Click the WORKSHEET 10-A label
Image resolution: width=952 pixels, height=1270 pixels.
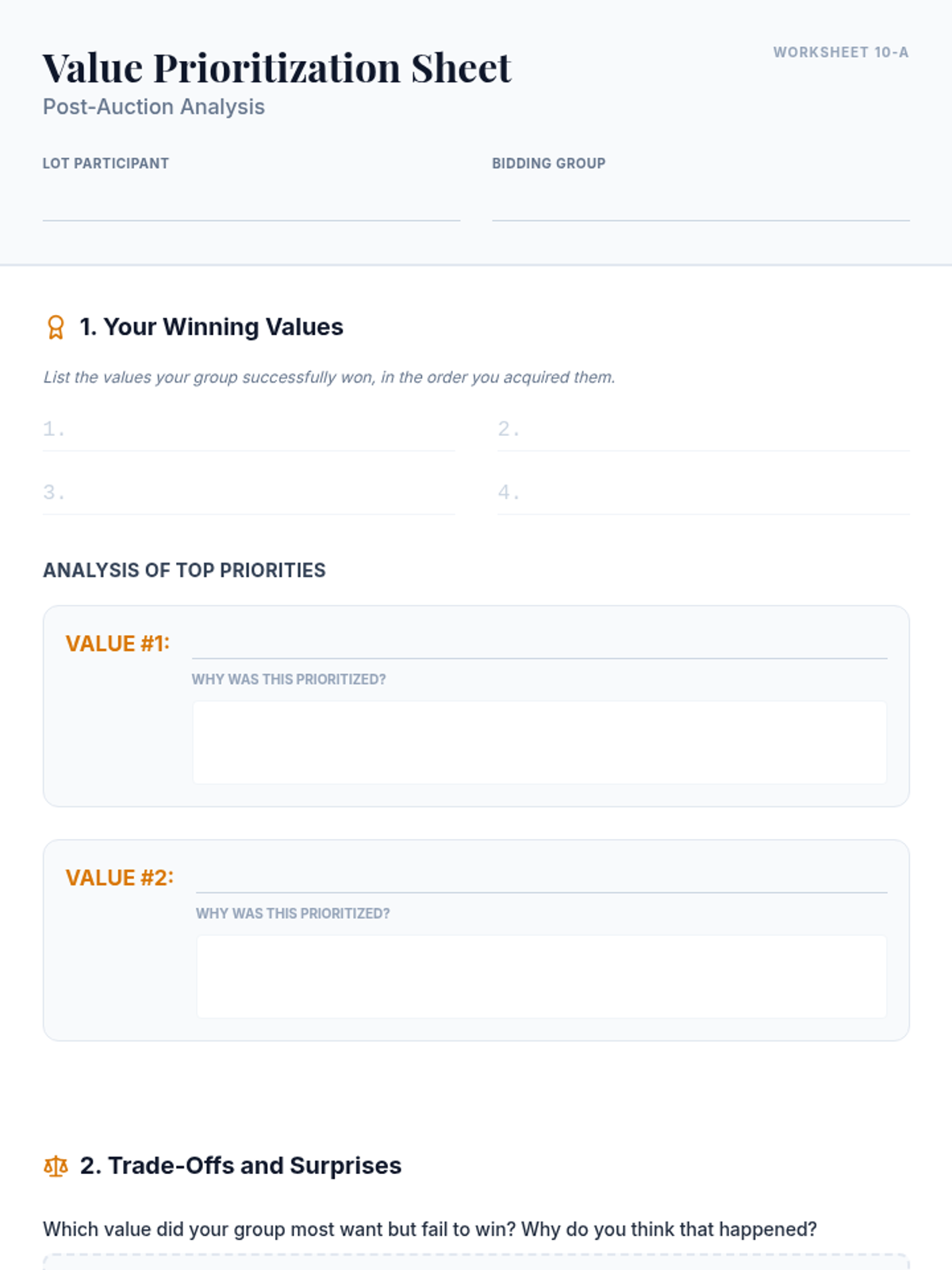coord(840,52)
